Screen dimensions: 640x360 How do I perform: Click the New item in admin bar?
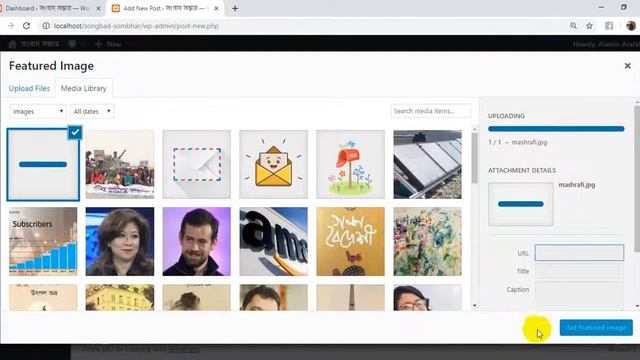pyautogui.click(x=108, y=44)
